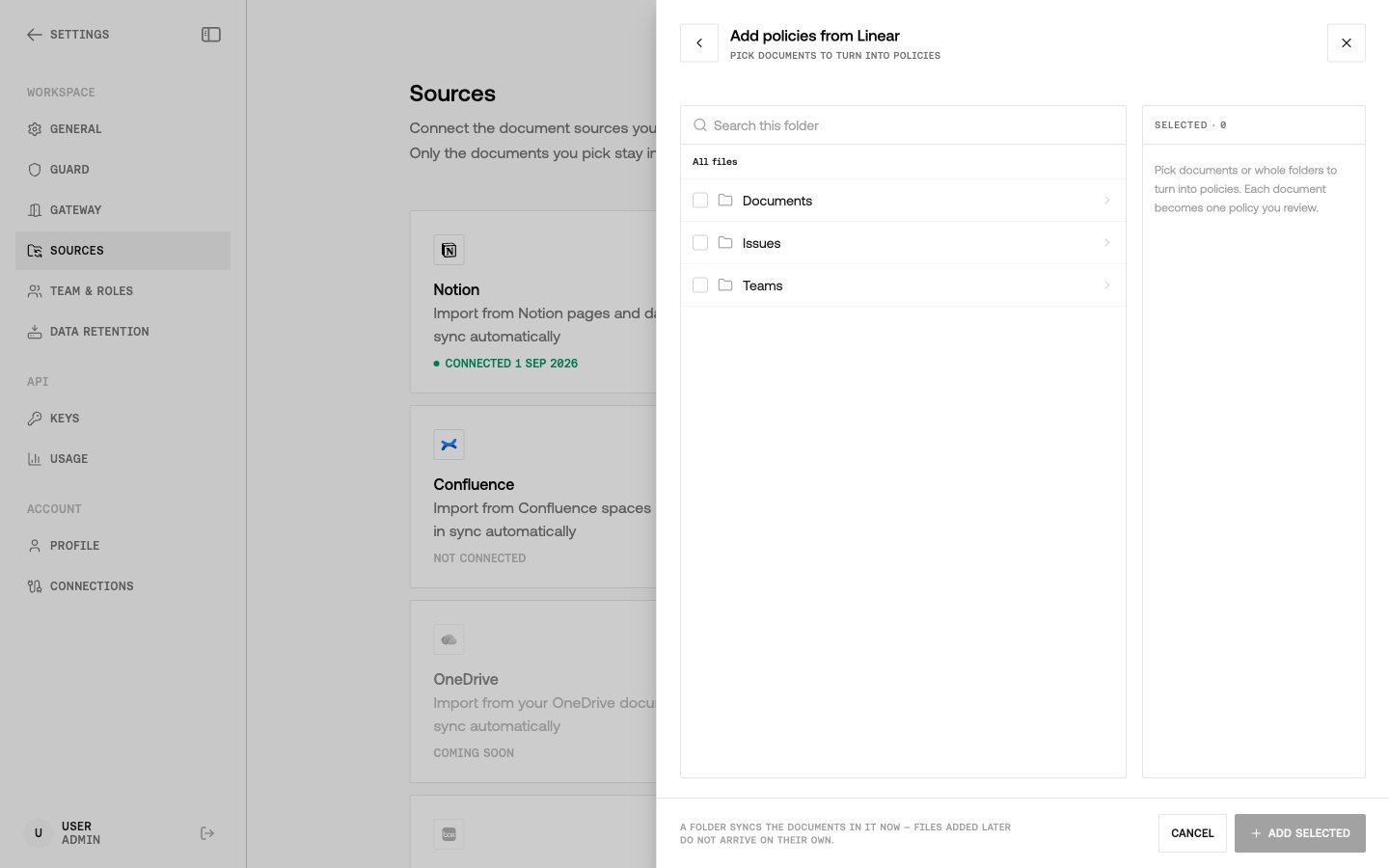Open Data Retention settings
Viewport: 1389px width, 868px height.
pos(123,332)
